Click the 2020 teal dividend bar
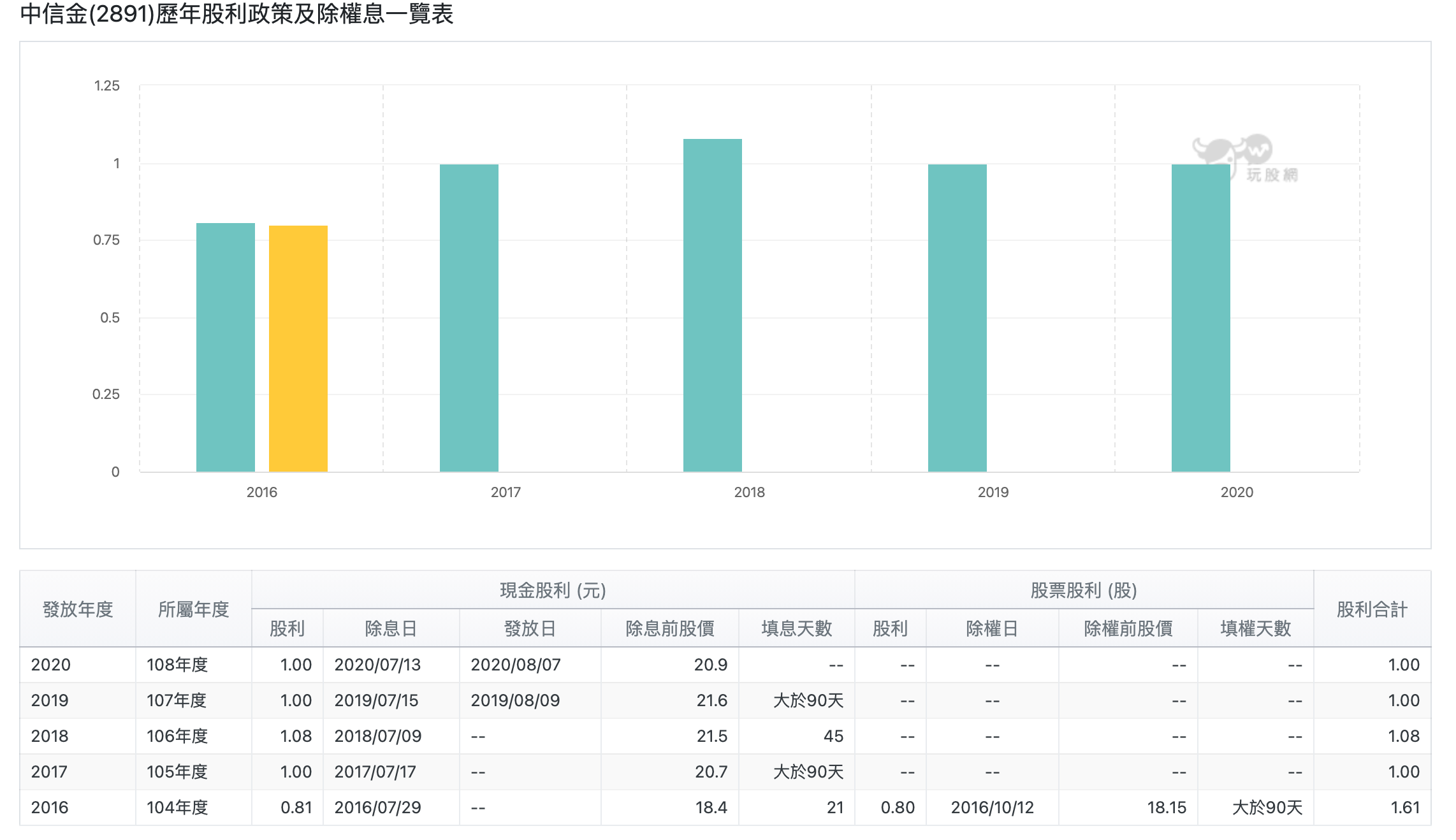 click(x=1200, y=318)
